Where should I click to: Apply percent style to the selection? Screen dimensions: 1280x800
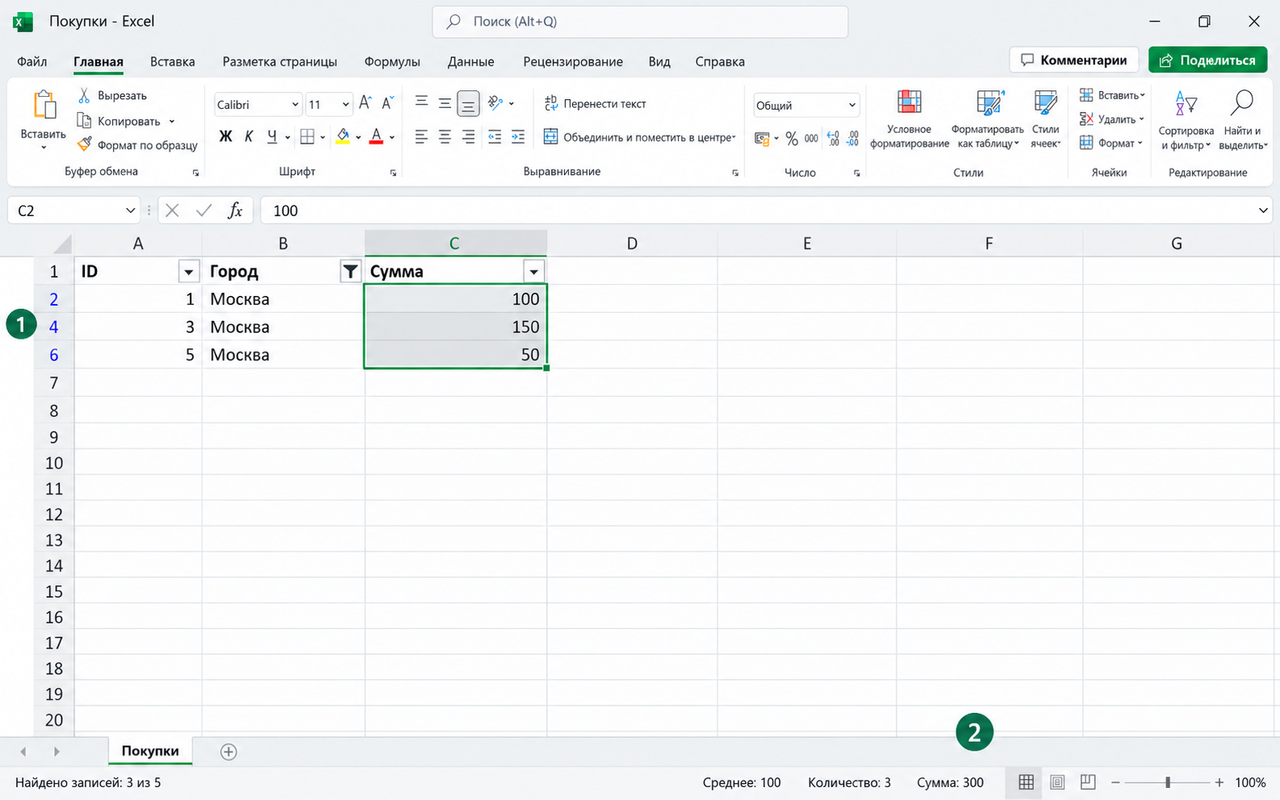coord(792,138)
